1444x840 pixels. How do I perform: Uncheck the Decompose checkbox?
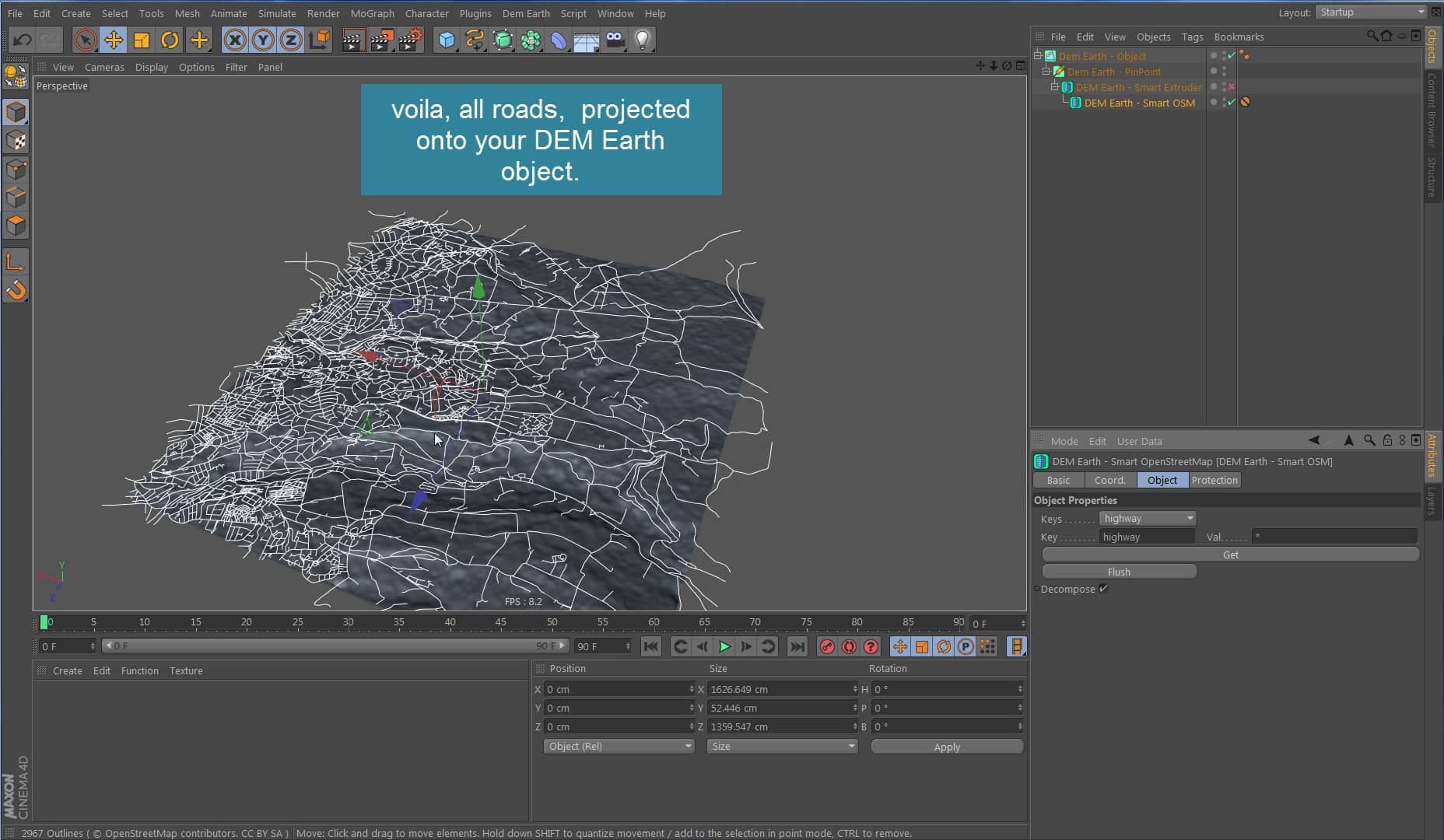pyautogui.click(x=1104, y=589)
